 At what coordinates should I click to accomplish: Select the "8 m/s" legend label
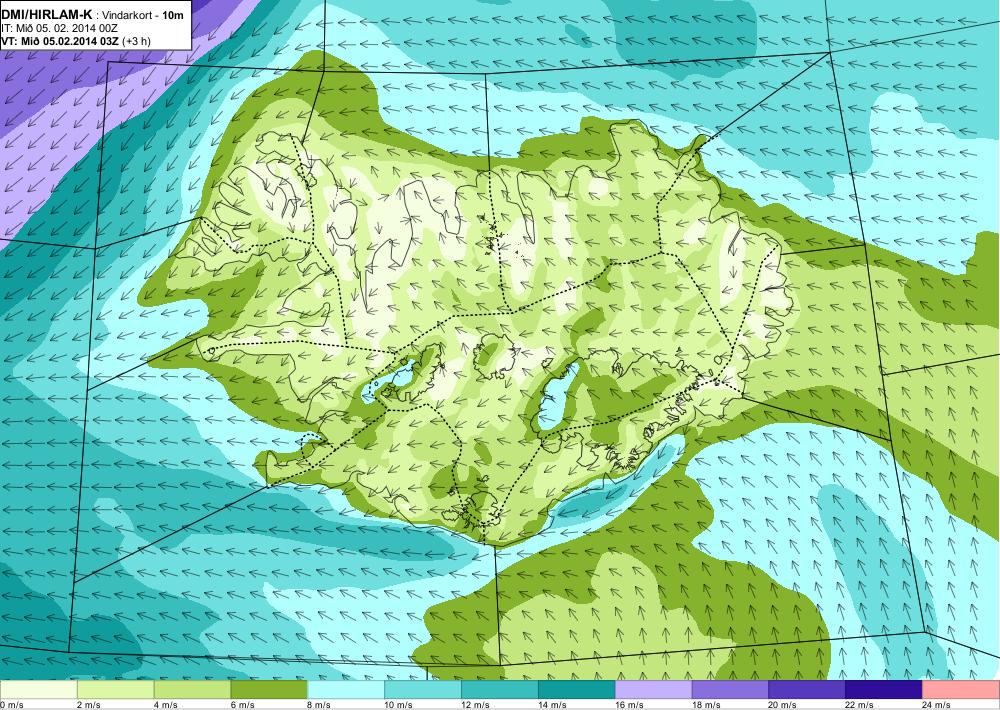[x=319, y=705]
